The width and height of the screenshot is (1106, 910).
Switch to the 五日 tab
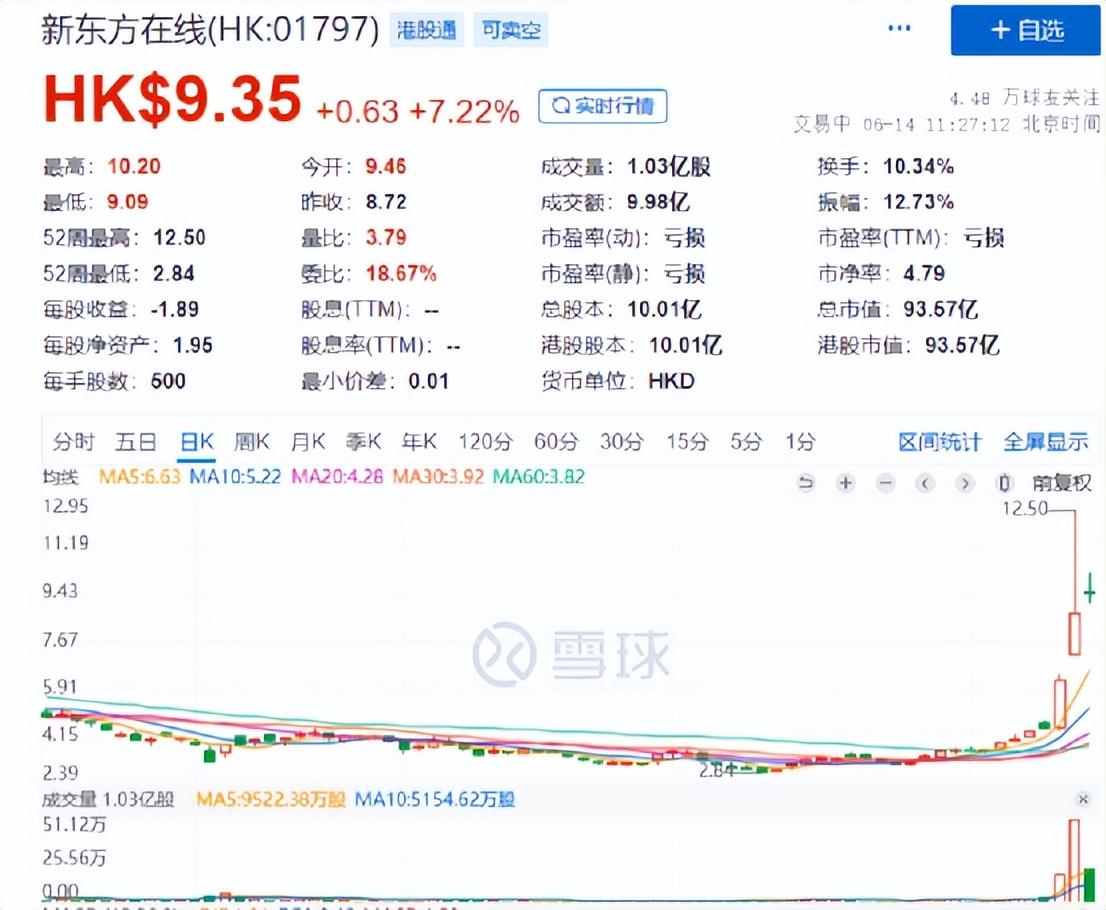[x=135, y=442]
